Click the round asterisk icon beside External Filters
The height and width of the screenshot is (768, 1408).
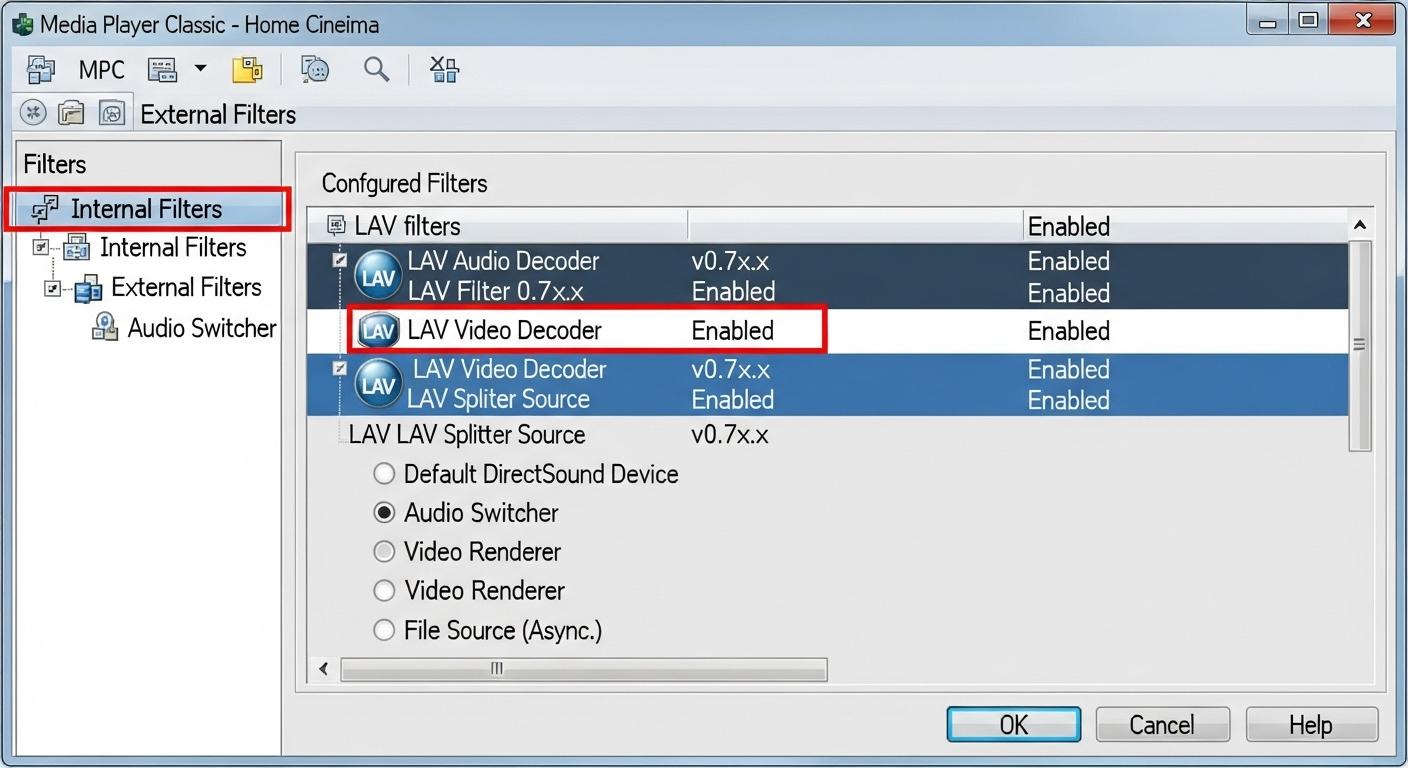click(x=33, y=113)
